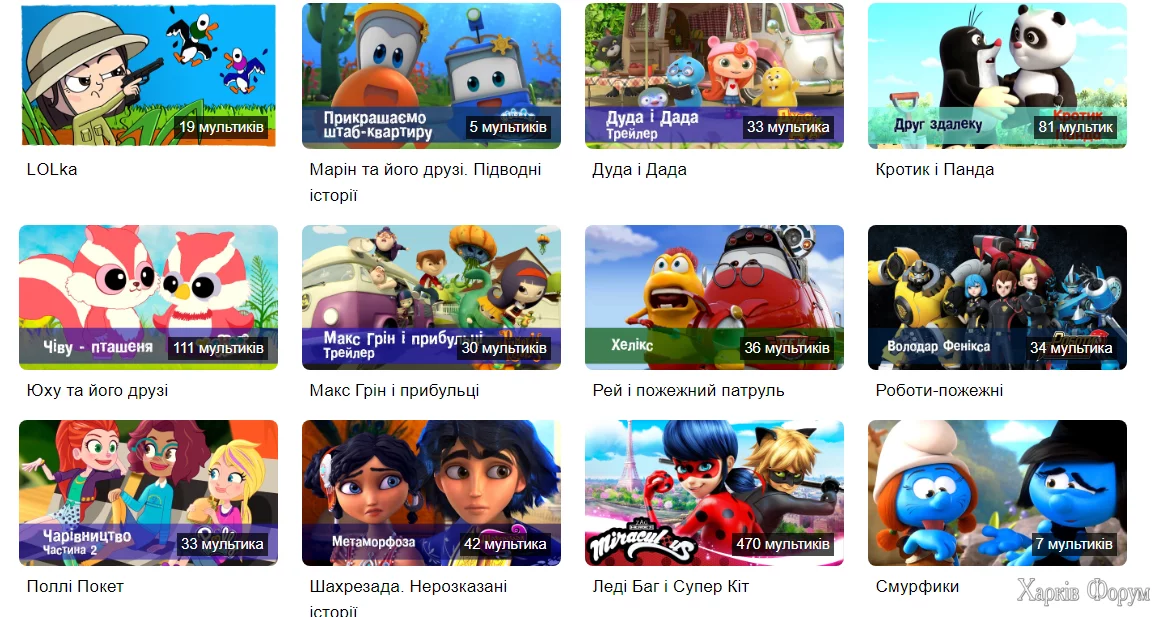The image size is (1168, 617).
Task: Open the Кротик і Панда title link
Action: tap(935, 169)
